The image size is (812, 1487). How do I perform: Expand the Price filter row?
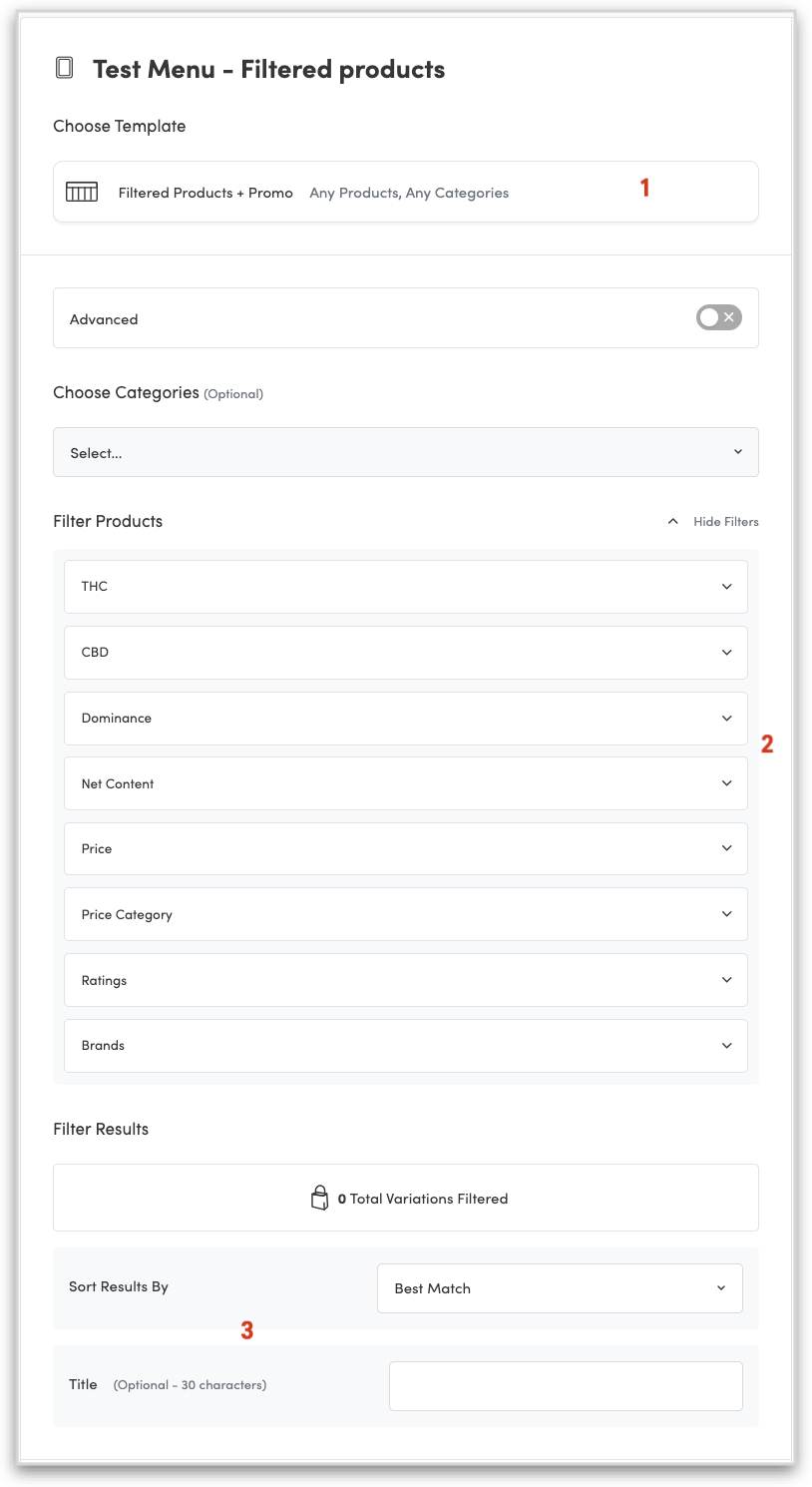405,849
